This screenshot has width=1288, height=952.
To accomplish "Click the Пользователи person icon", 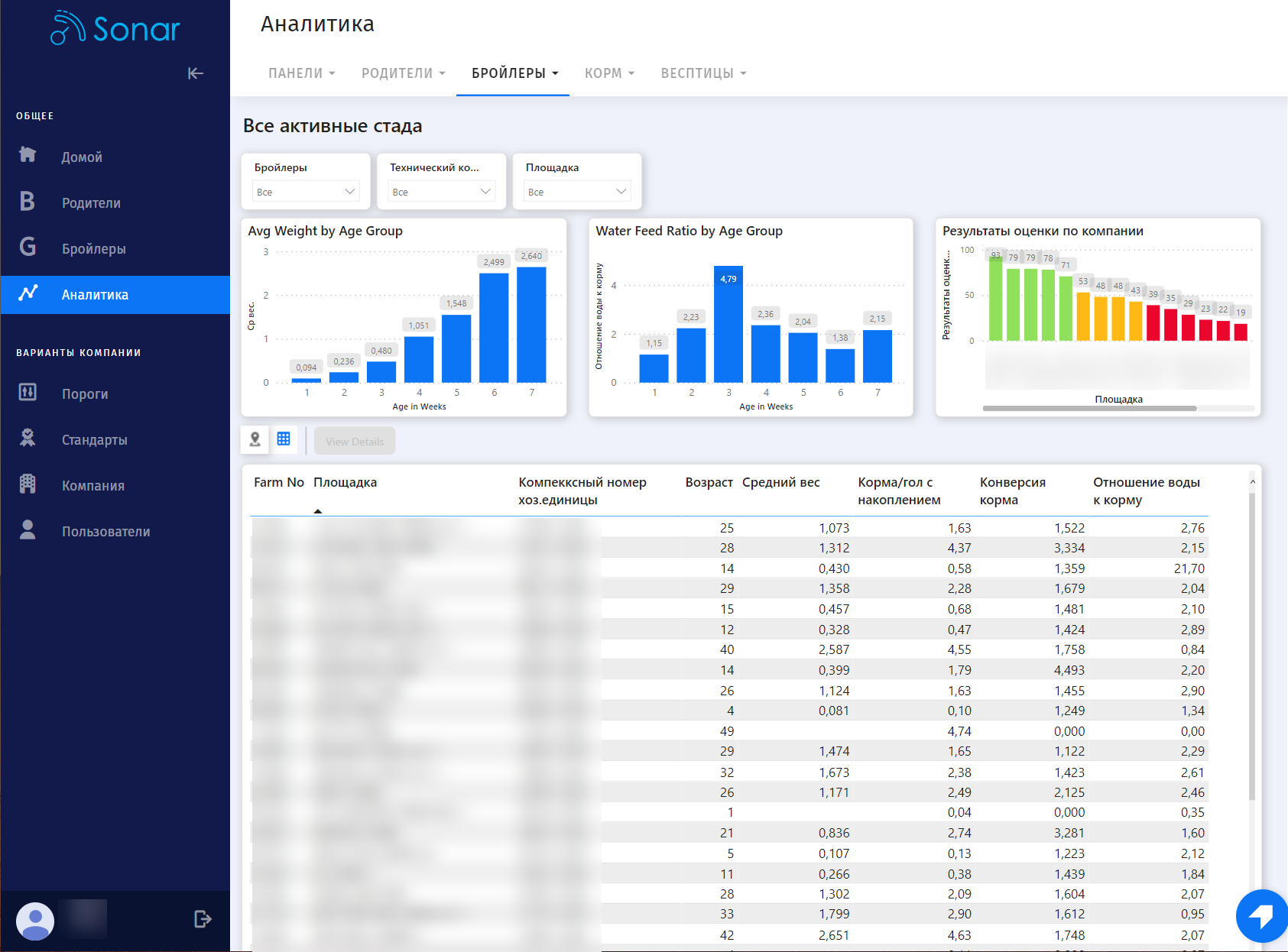I will (x=28, y=529).
